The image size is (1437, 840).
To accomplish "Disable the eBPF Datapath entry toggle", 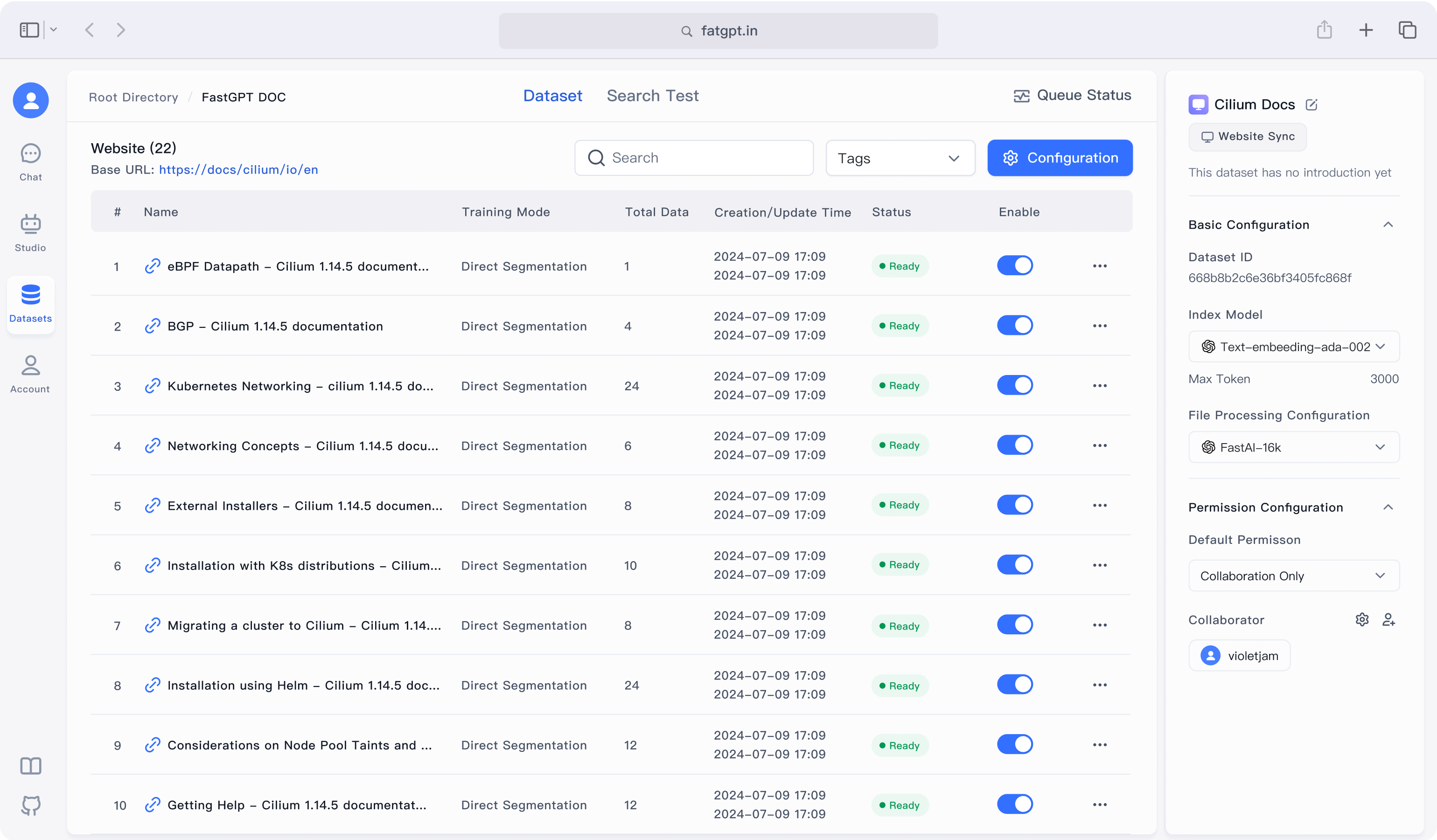I will 1014,265.
